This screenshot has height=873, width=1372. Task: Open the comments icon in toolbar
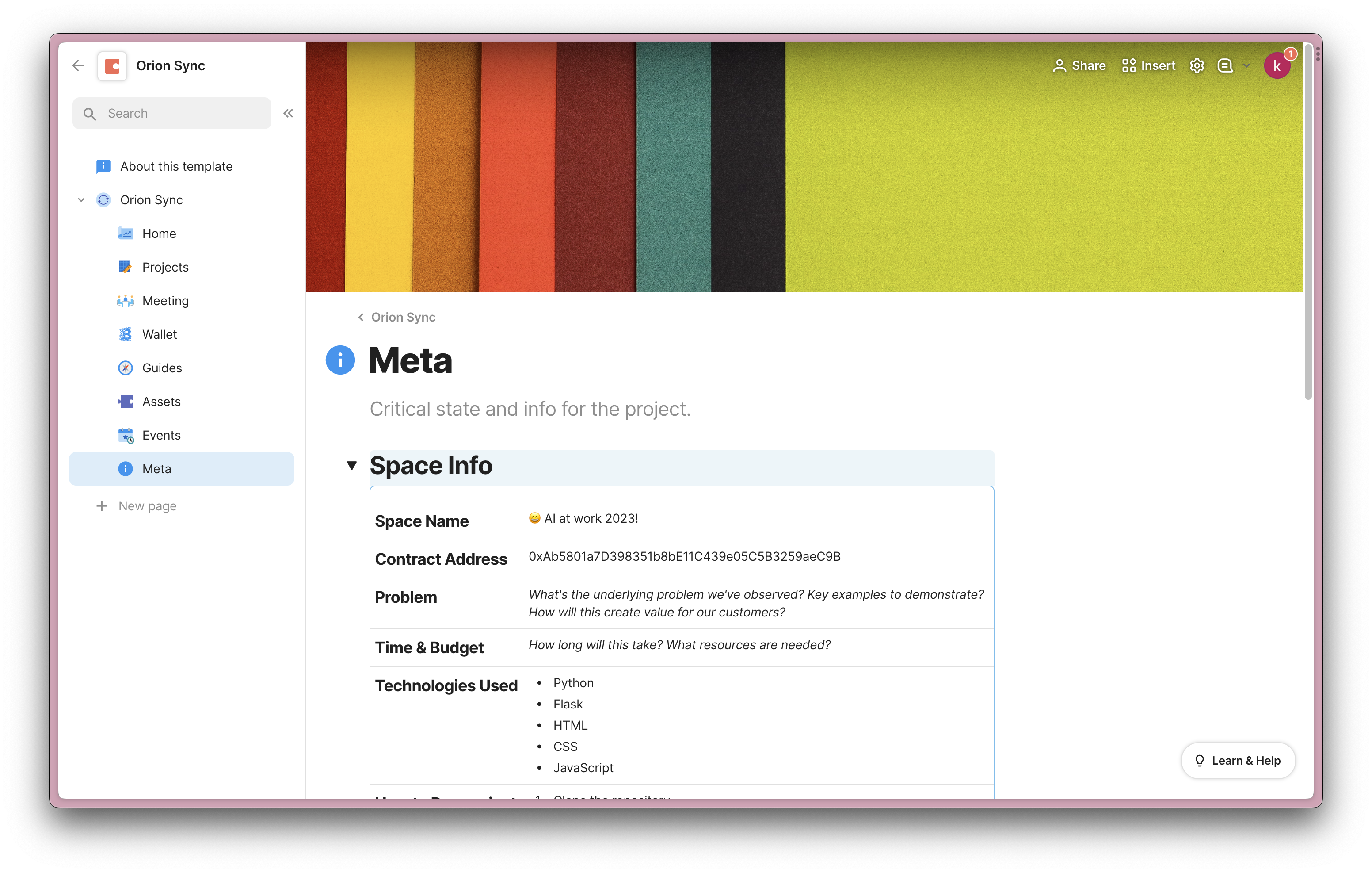pos(1225,65)
